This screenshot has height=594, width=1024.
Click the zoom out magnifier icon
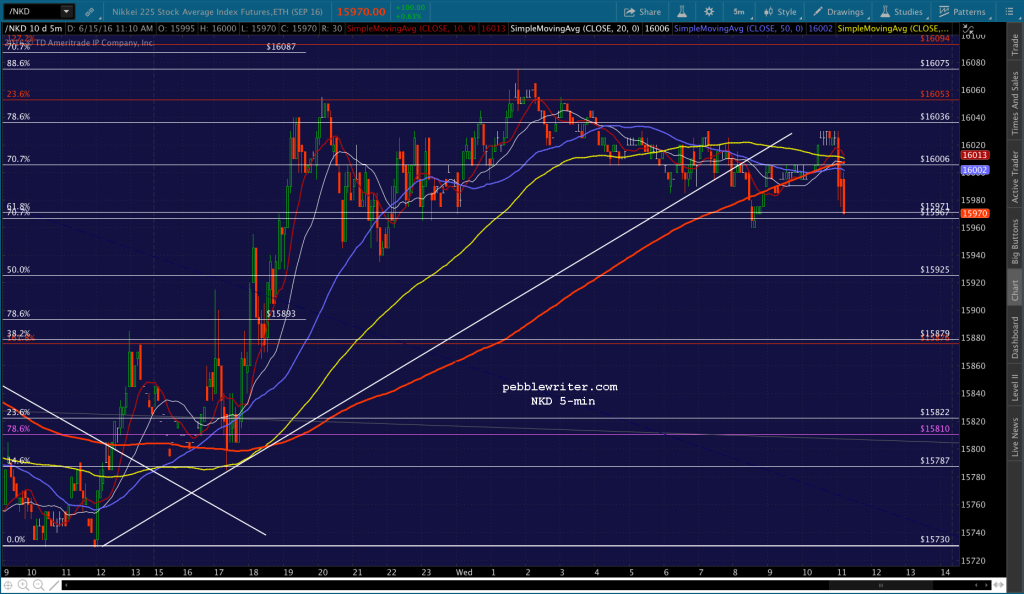pos(39,586)
